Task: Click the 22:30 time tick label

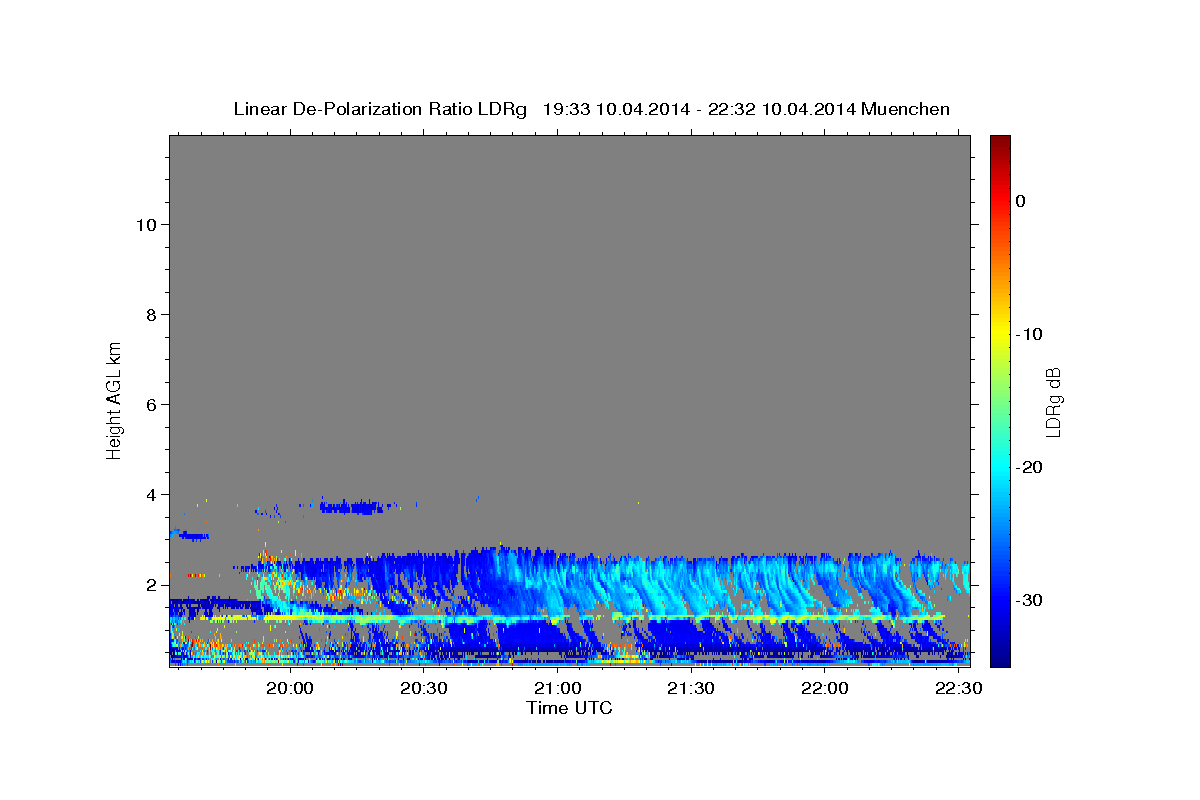Action: tap(957, 689)
